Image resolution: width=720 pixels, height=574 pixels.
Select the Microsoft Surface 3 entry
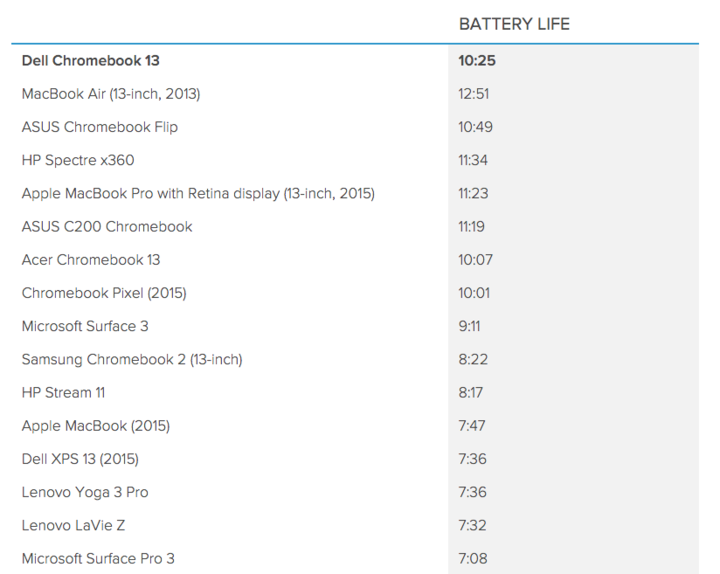pyautogui.click(x=85, y=326)
